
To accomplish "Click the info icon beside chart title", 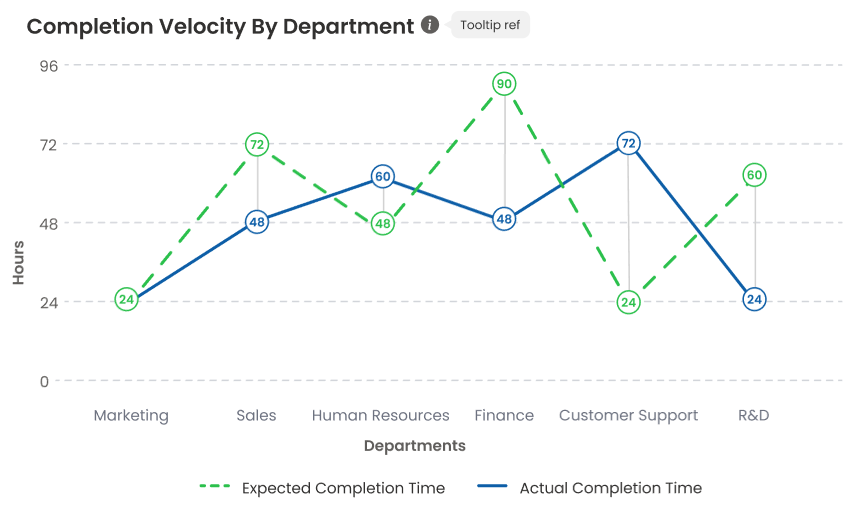I will [430, 25].
